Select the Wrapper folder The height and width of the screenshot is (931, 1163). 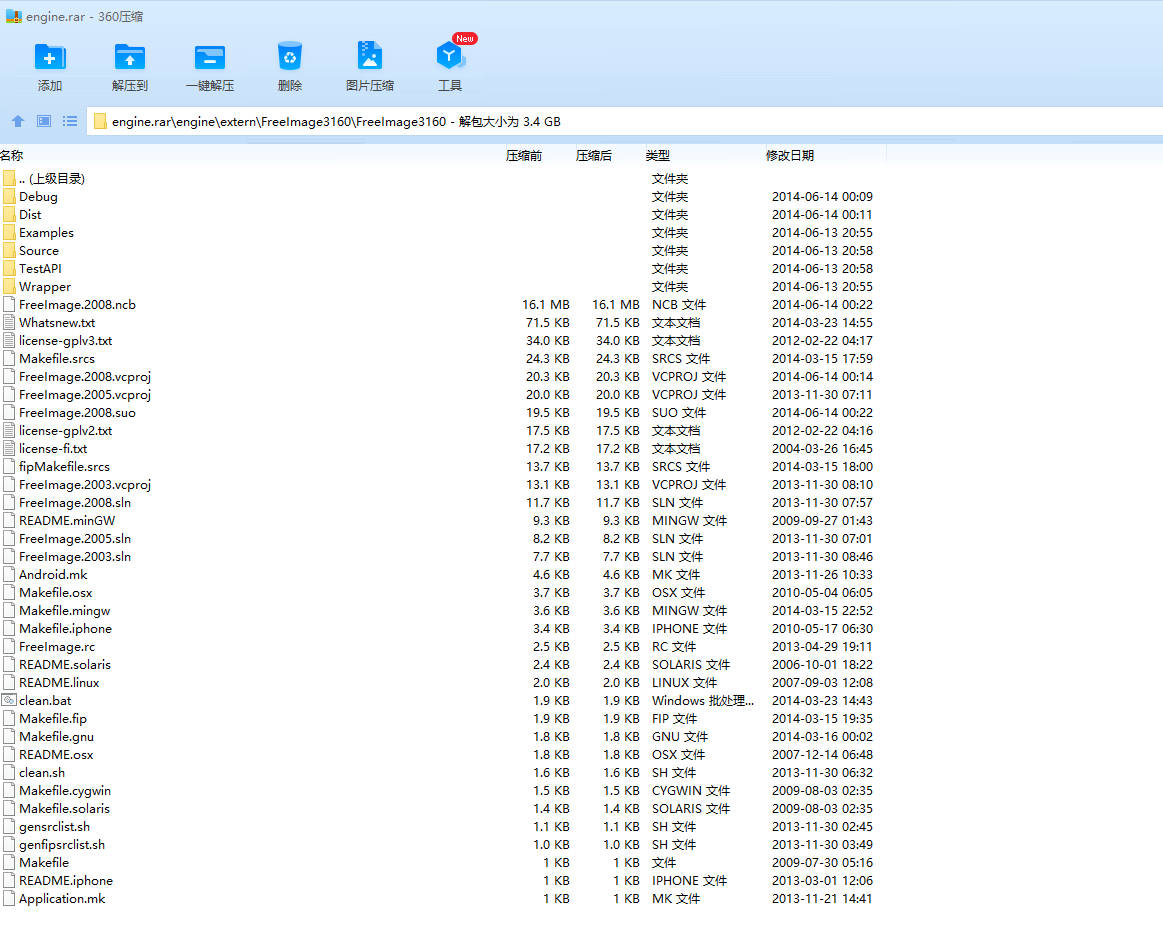[x=44, y=286]
